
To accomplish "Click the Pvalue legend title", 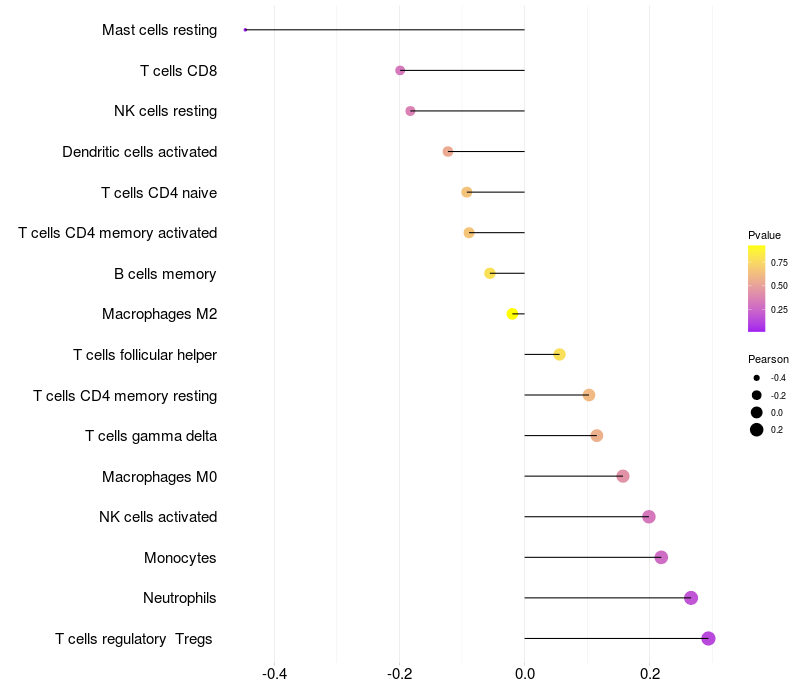I will (764, 235).
